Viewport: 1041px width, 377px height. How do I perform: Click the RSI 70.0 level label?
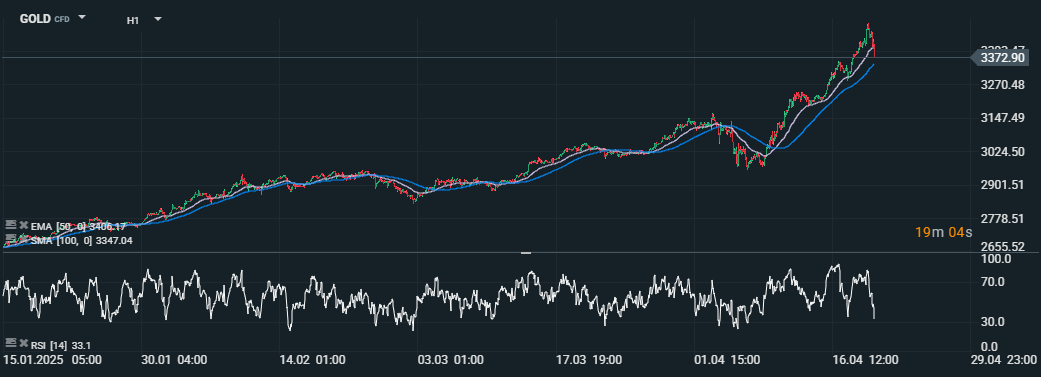tap(995, 282)
